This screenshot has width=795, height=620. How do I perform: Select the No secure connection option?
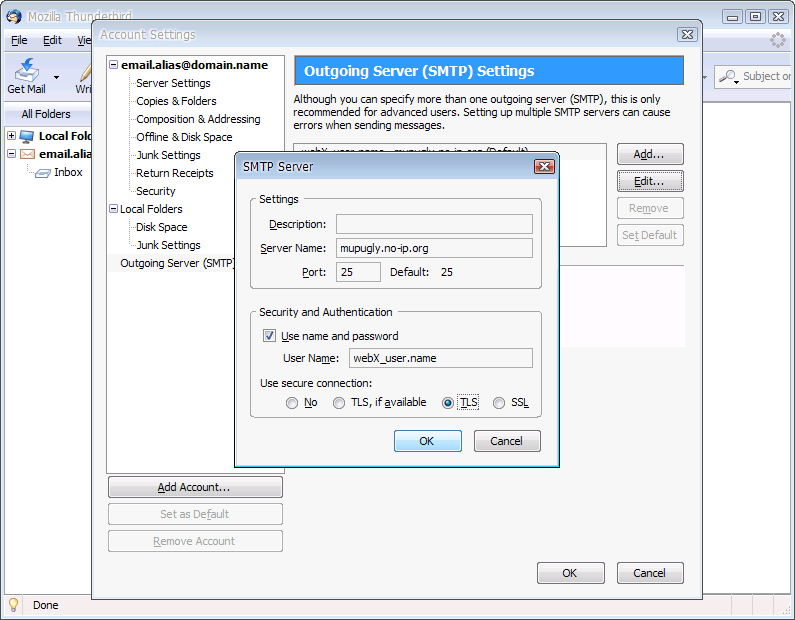pos(292,403)
